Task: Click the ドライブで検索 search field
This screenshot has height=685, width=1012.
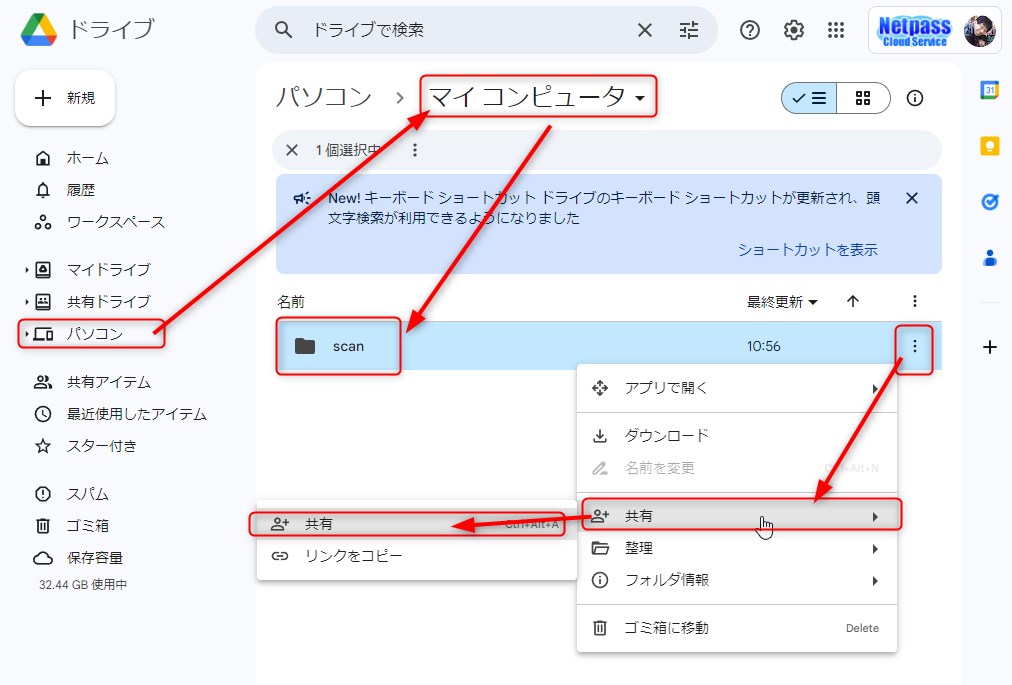Action: pos(460,30)
